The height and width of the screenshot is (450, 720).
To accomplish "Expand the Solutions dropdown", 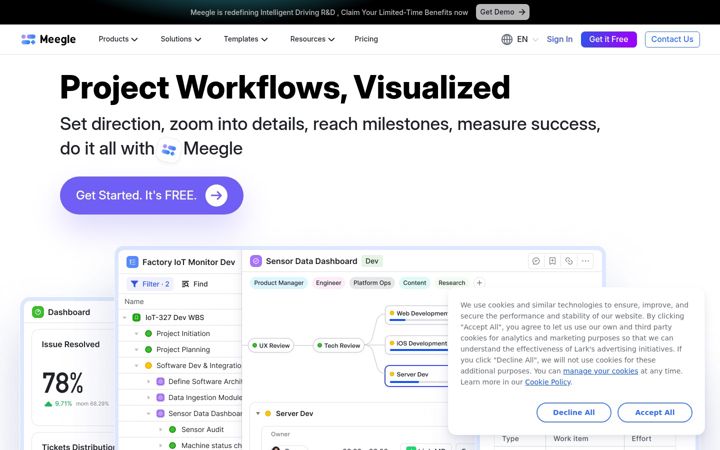I will click(181, 39).
